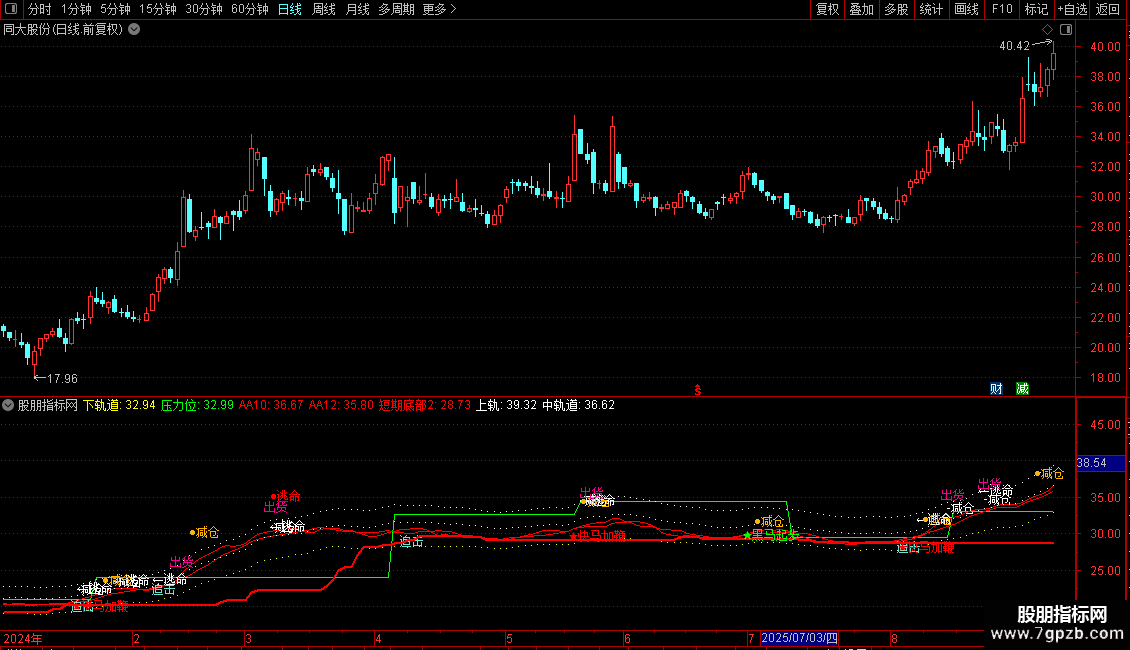The width and height of the screenshot is (1130, 650).
Task: Click the 上轨: 39.32 readout
Action: 506,405
